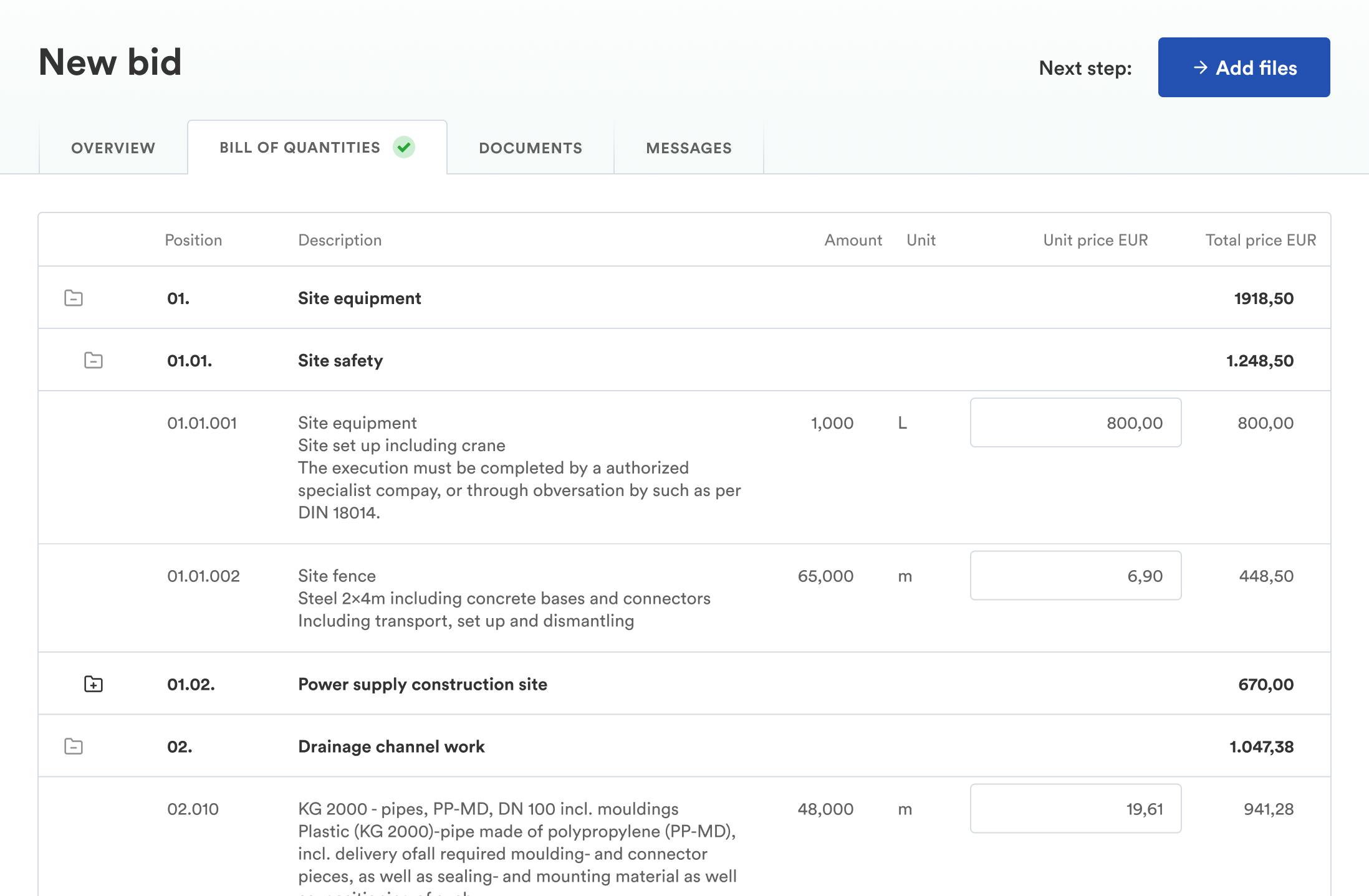The image size is (1369, 896).
Task: Click the Site fence item description
Action: coord(337,576)
